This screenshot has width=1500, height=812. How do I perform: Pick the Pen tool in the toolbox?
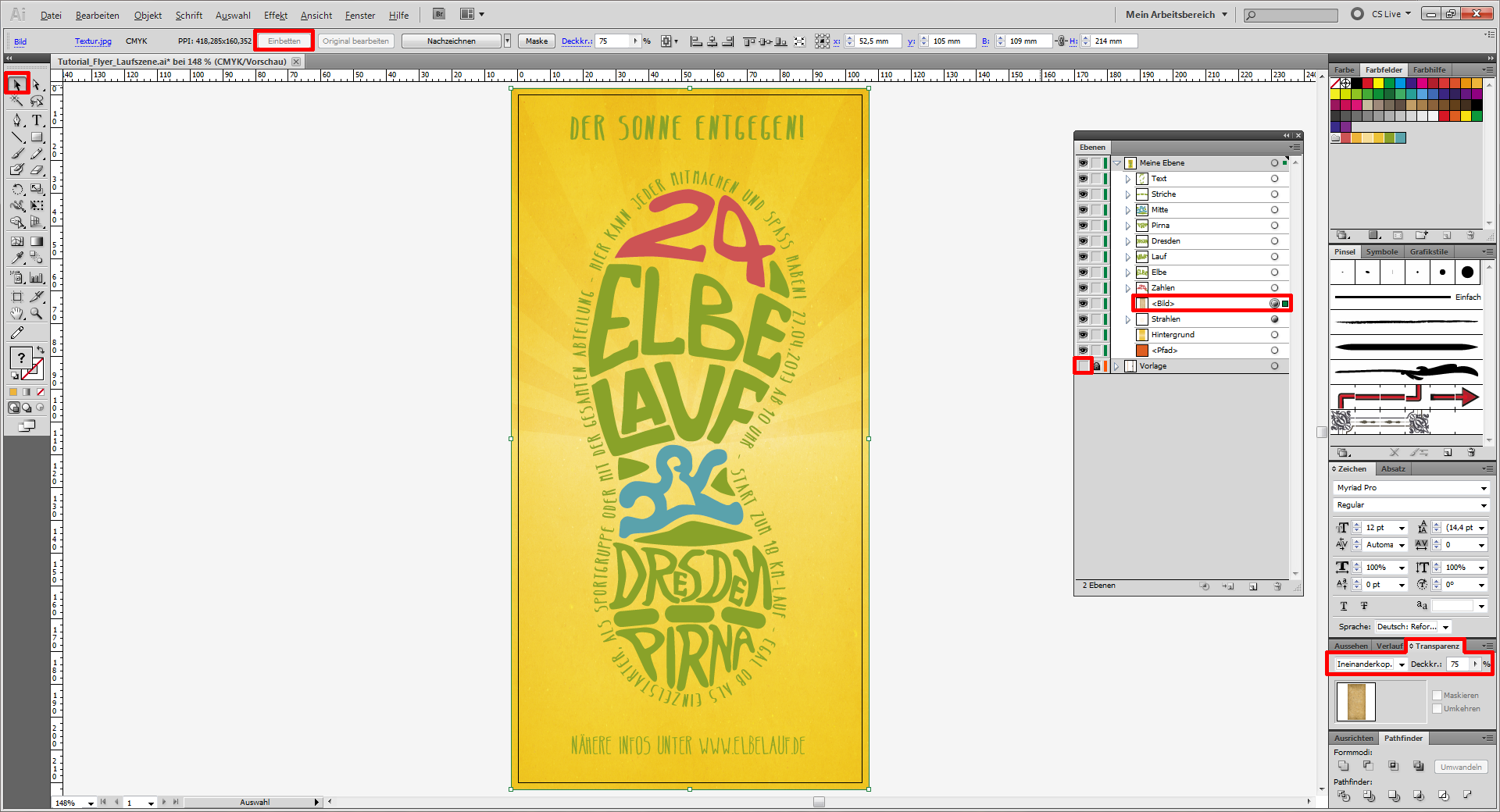click(17, 120)
